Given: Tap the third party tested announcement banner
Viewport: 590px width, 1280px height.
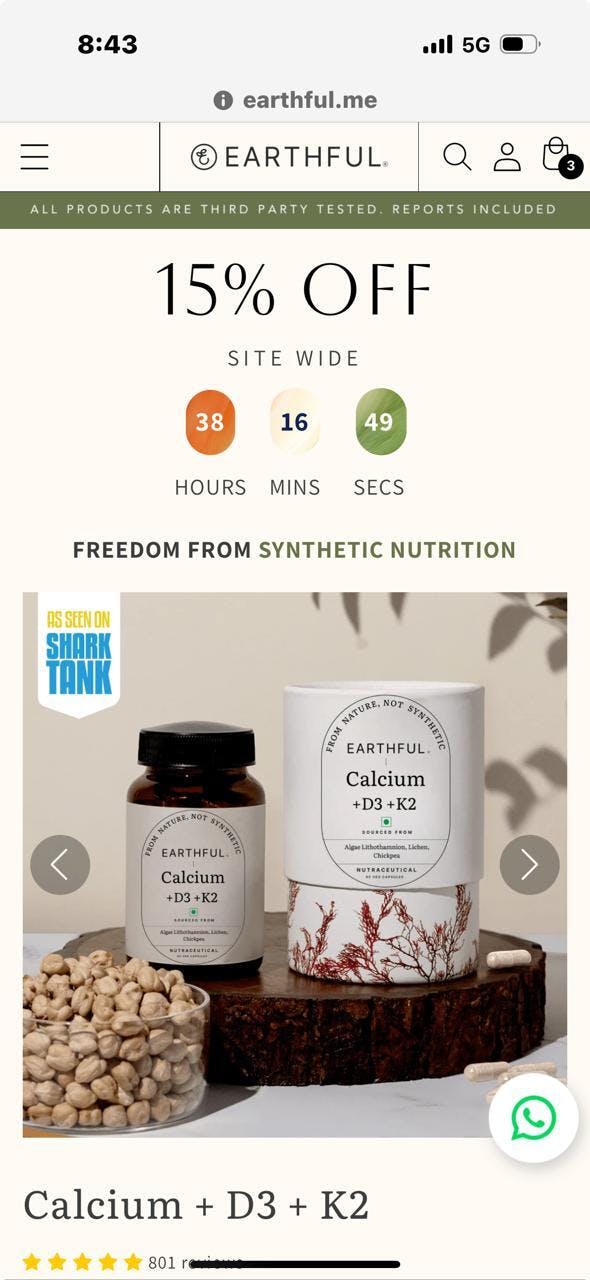Looking at the screenshot, I should (295, 210).
